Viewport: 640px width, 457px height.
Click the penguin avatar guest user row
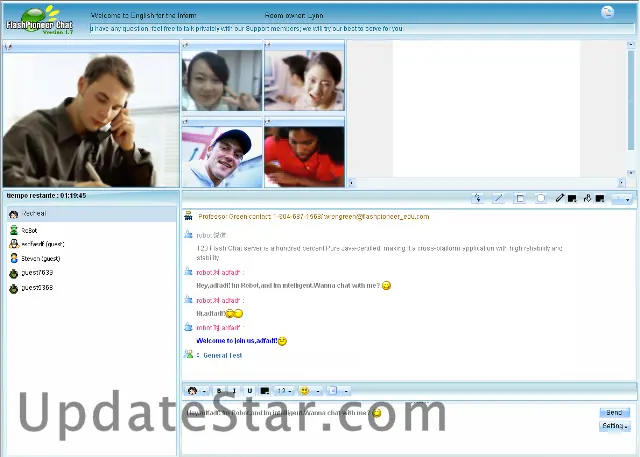(91, 244)
